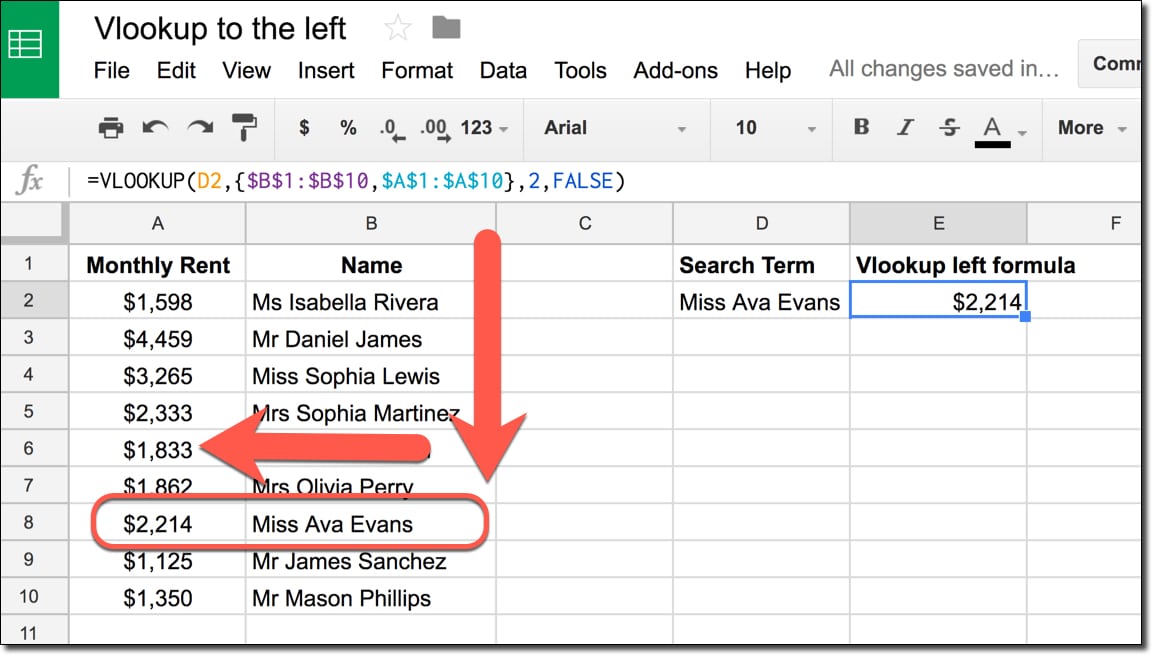Increase decimal places
Viewport: 1152px width, 655px height.
tap(434, 128)
